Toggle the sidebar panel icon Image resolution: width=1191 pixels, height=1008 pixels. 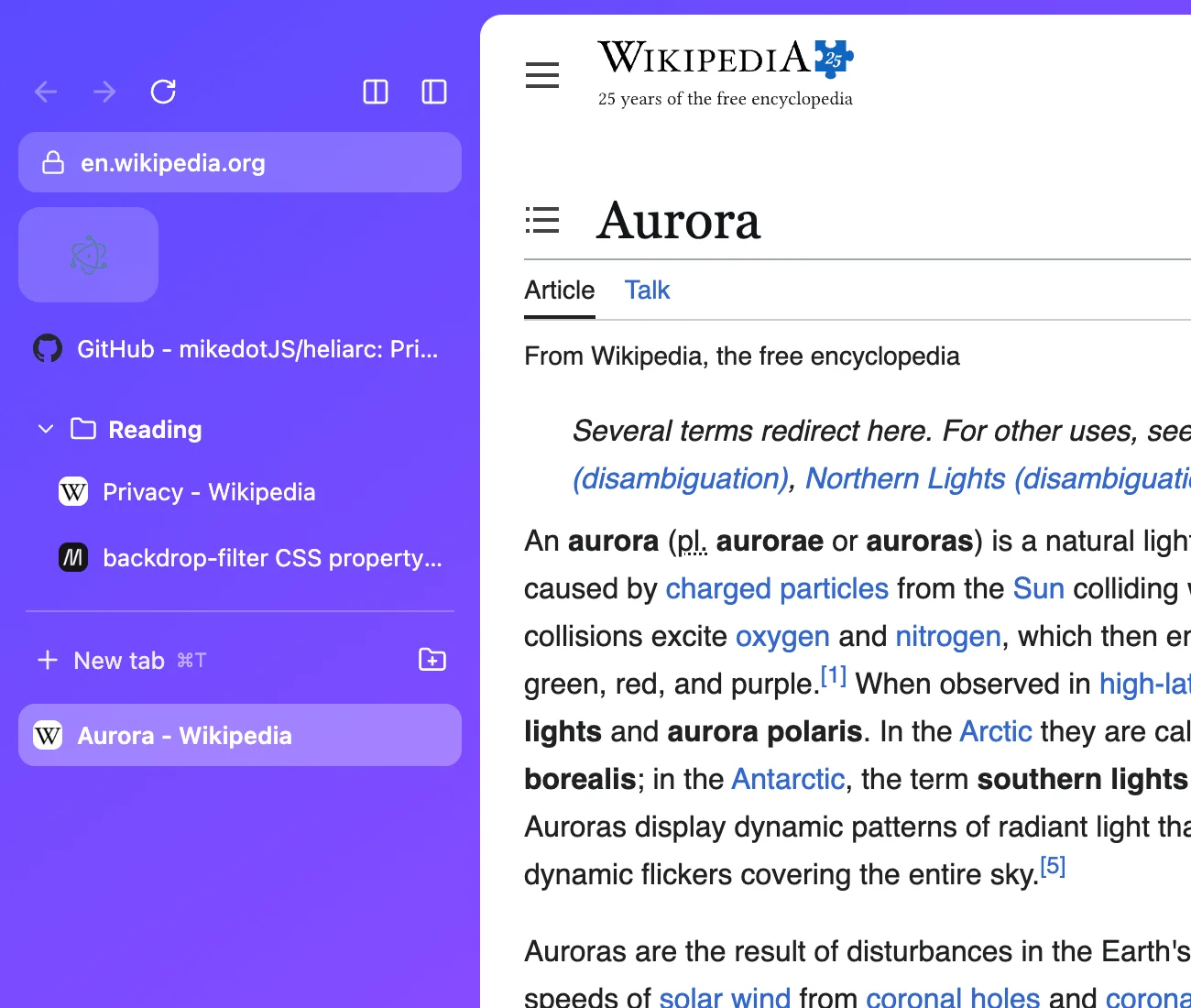(x=434, y=92)
